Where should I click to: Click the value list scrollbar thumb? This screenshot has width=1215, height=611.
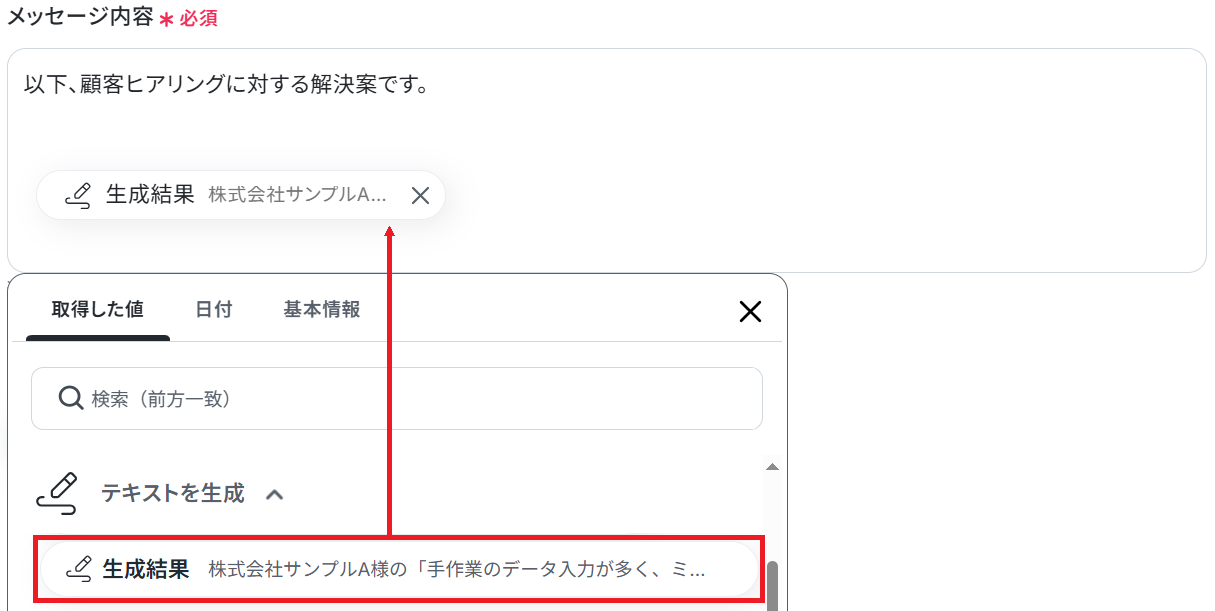(x=772, y=586)
